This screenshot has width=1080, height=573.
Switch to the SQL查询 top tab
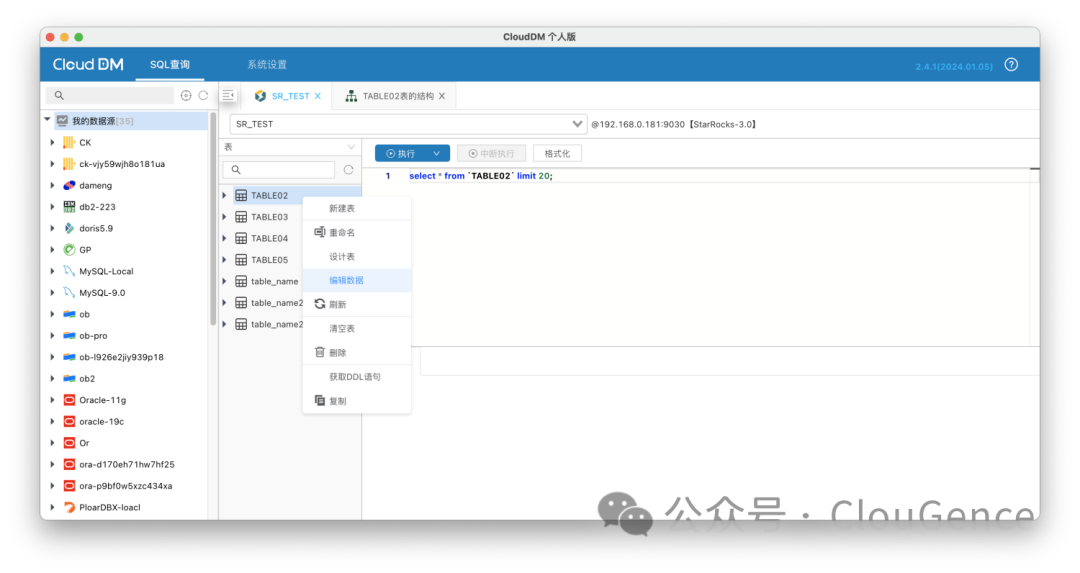pos(169,65)
